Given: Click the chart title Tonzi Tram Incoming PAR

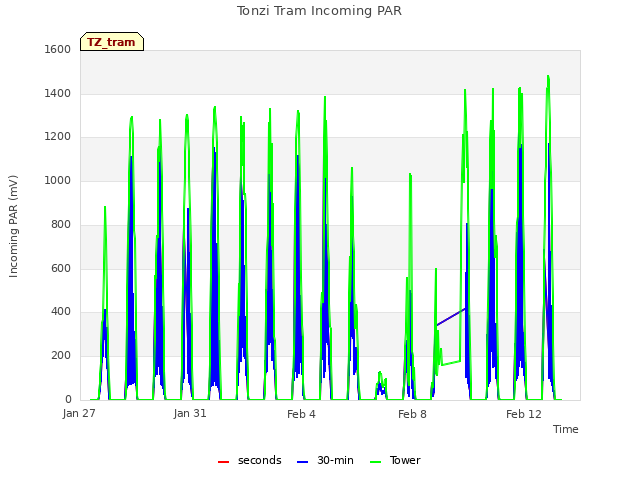Looking at the screenshot, I should pyautogui.click(x=319, y=11).
